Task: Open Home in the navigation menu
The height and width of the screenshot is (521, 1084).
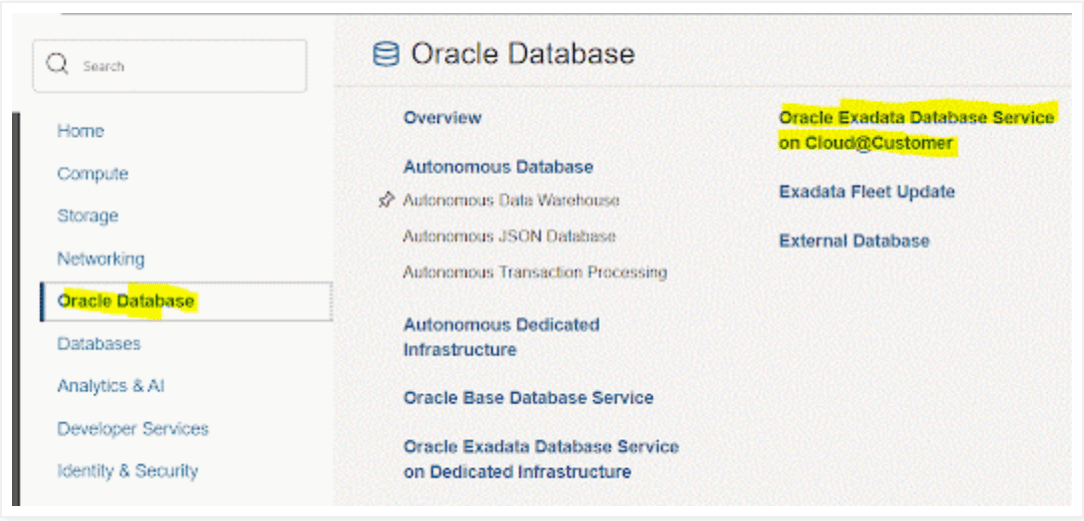Action: point(80,131)
